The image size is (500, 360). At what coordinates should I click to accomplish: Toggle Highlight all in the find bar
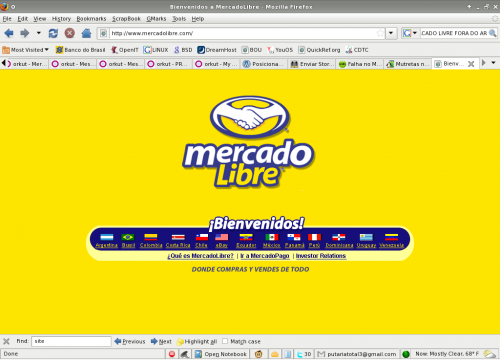point(197,341)
